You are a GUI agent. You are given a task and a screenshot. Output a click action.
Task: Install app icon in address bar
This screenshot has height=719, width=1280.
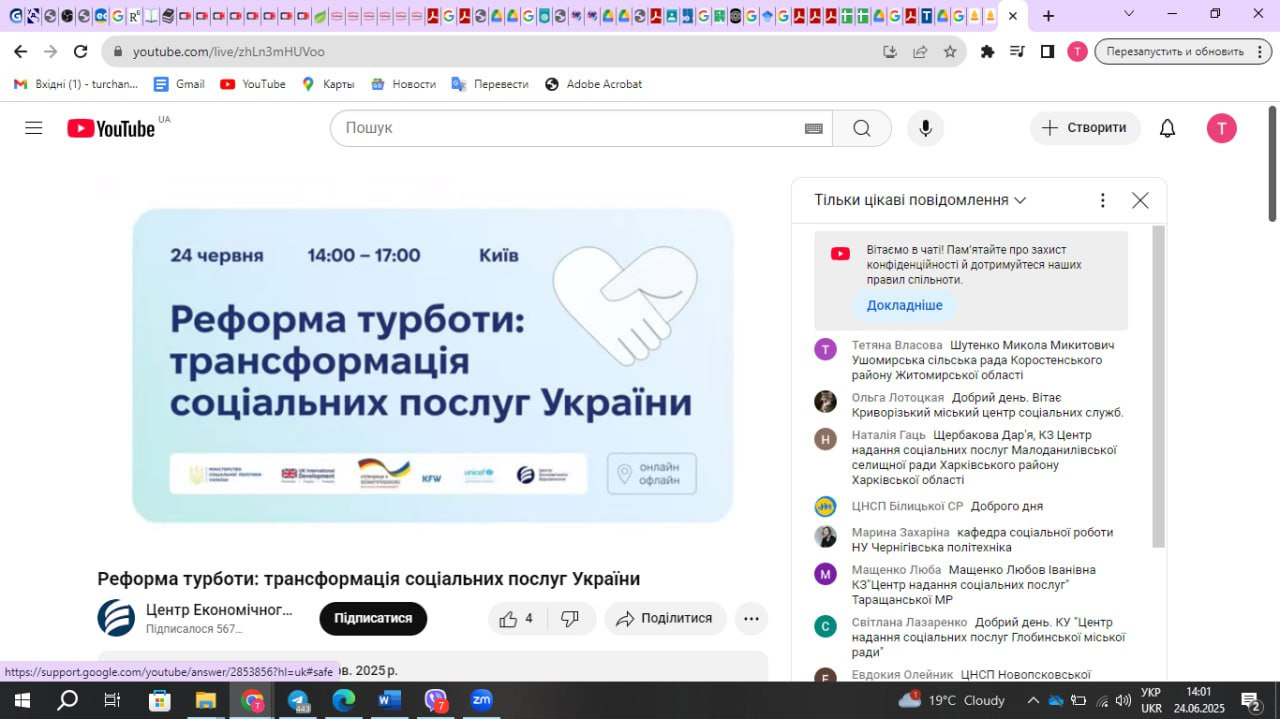(890, 51)
